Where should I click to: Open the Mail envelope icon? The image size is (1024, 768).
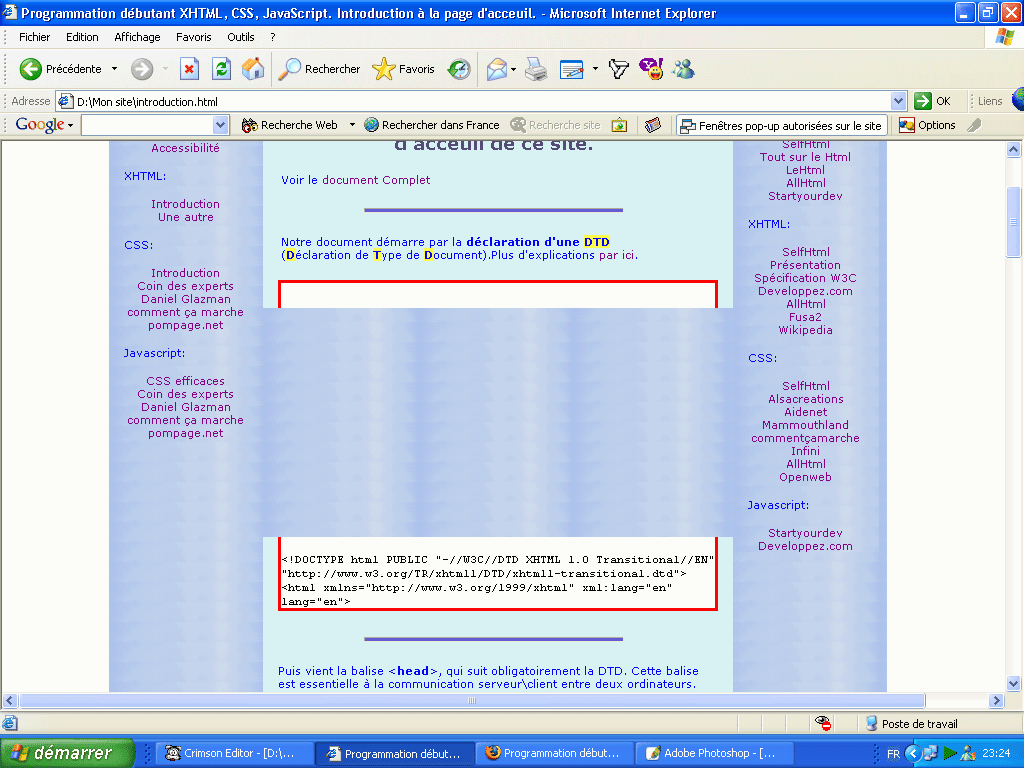pos(497,69)
